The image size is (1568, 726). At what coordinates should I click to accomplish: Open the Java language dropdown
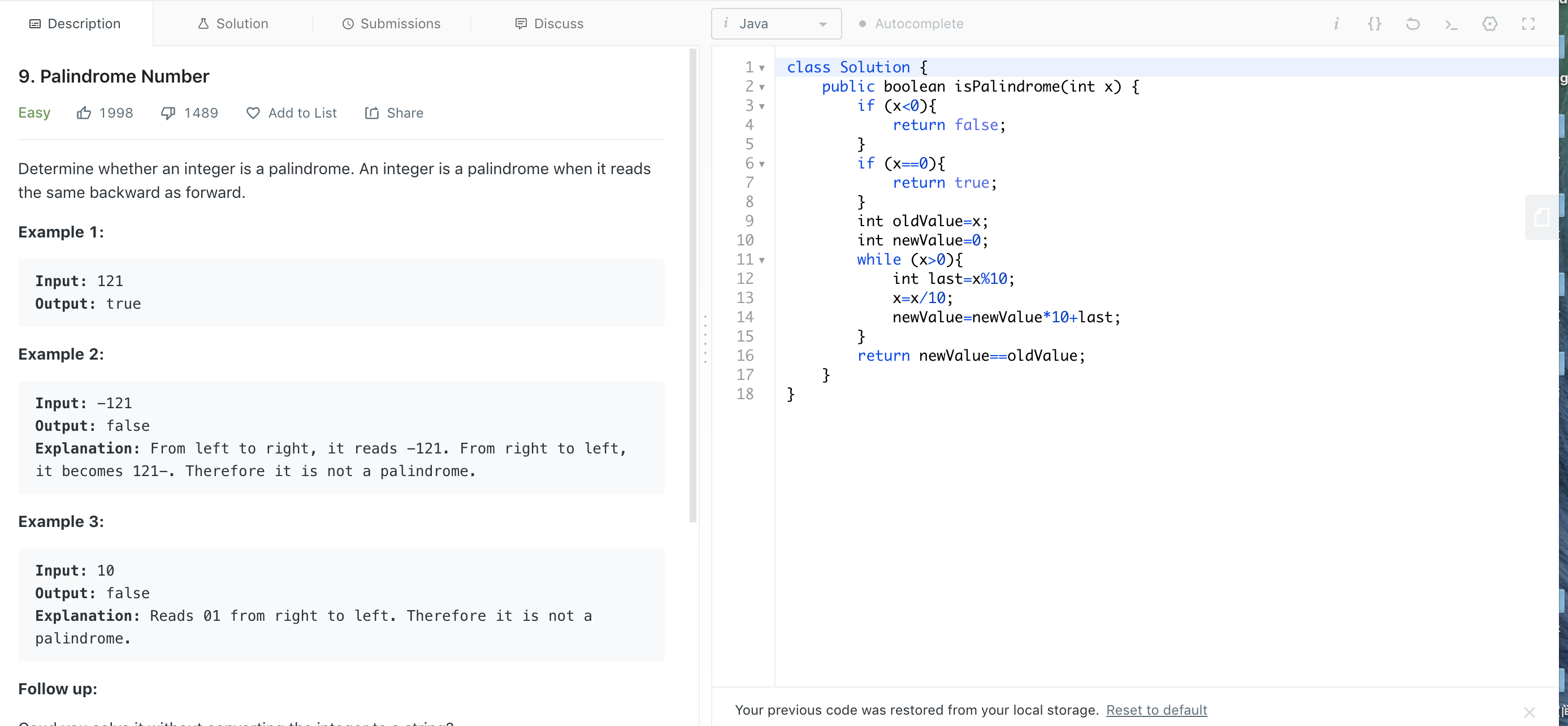tap(776, 24)
